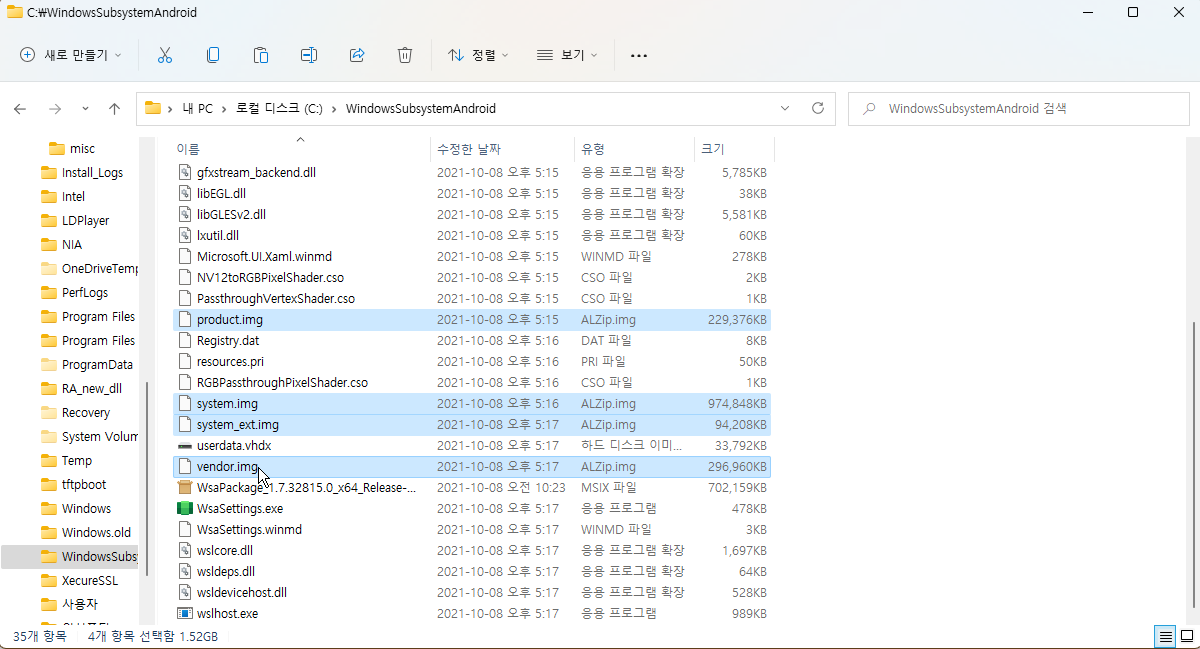This screenshot has height=649, width=1200.
Task: Click the Rename icon in toolbar
Action: 309,55
